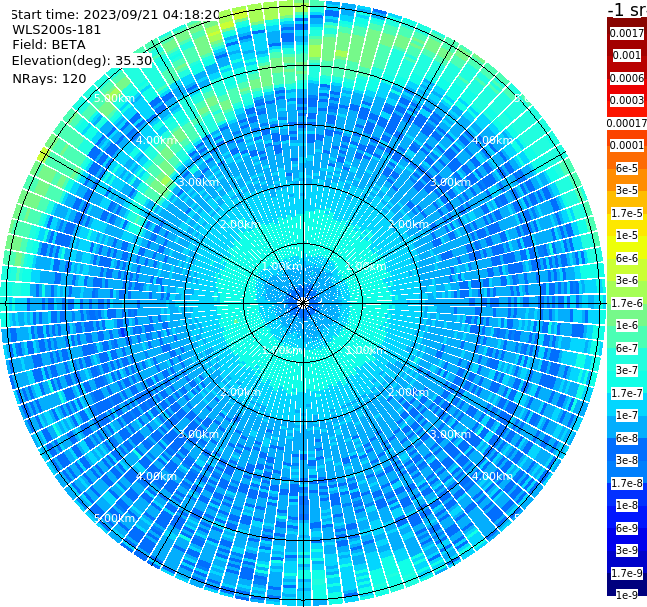Image resolution: width=647 pixels, height=607 pixels.
Task: Pick the red color bar band labeled 0.0003
Action: click(x=627, y=100)
